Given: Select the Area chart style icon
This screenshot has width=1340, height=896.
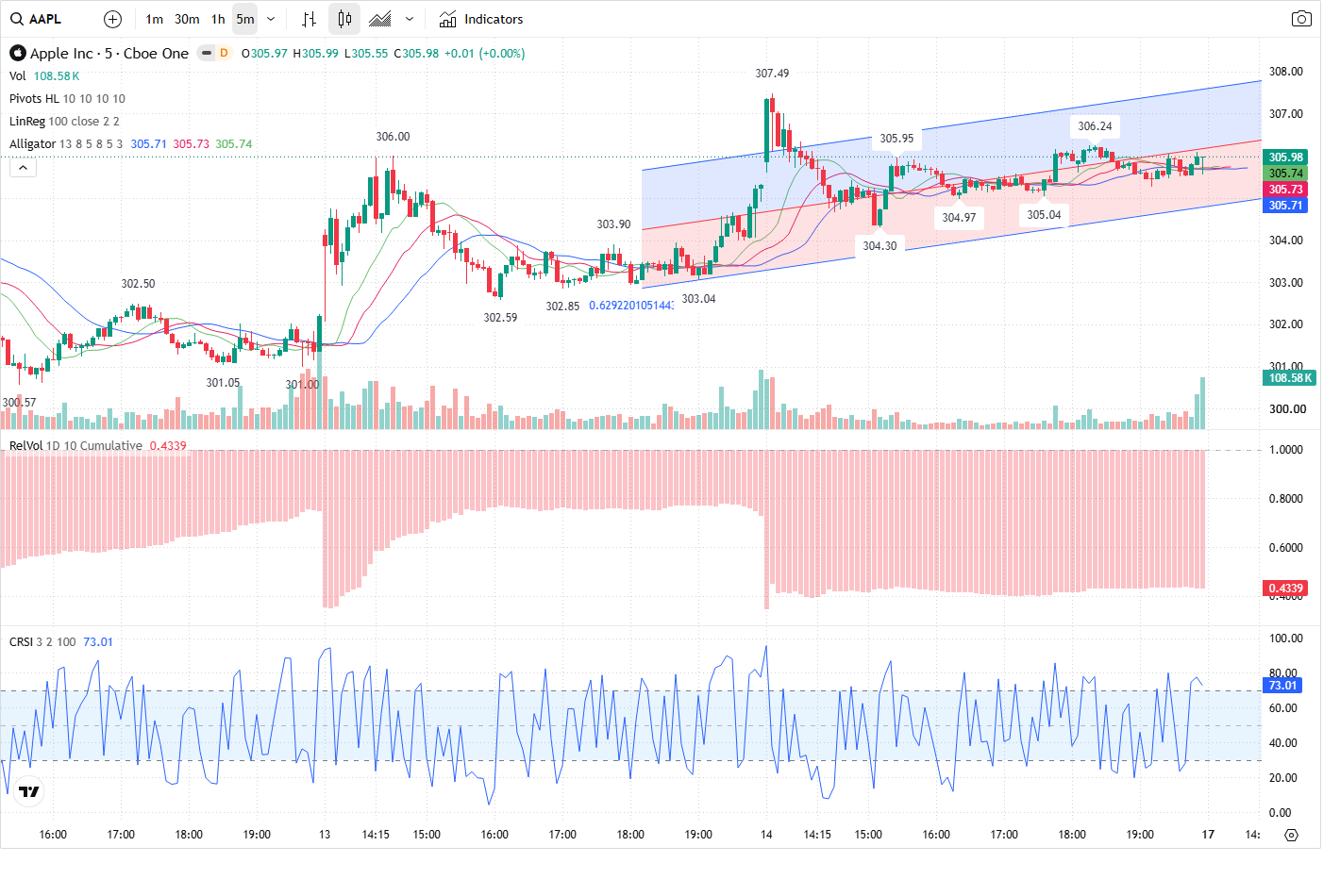Looking at the screenshot, I should pos(380,19).
